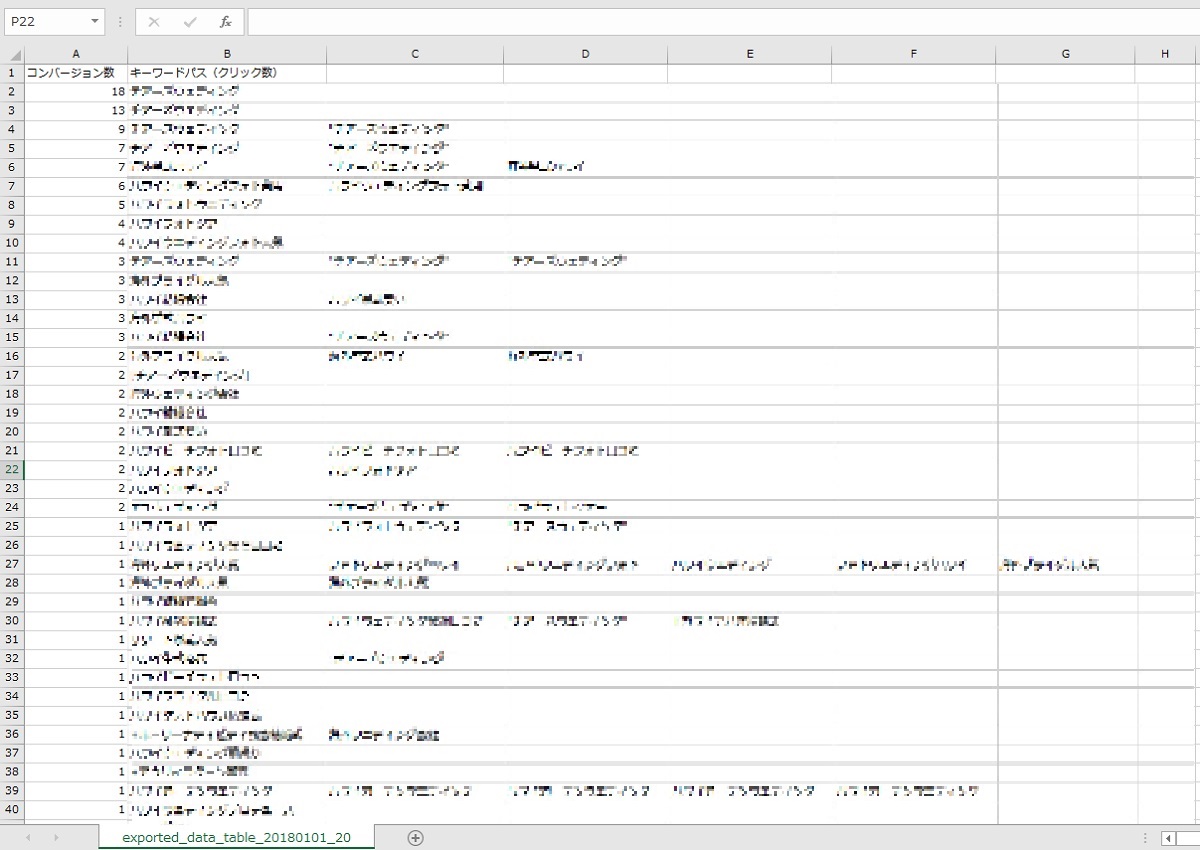Select column G header
The image size is (1200, 850).
coord(1066,54)
